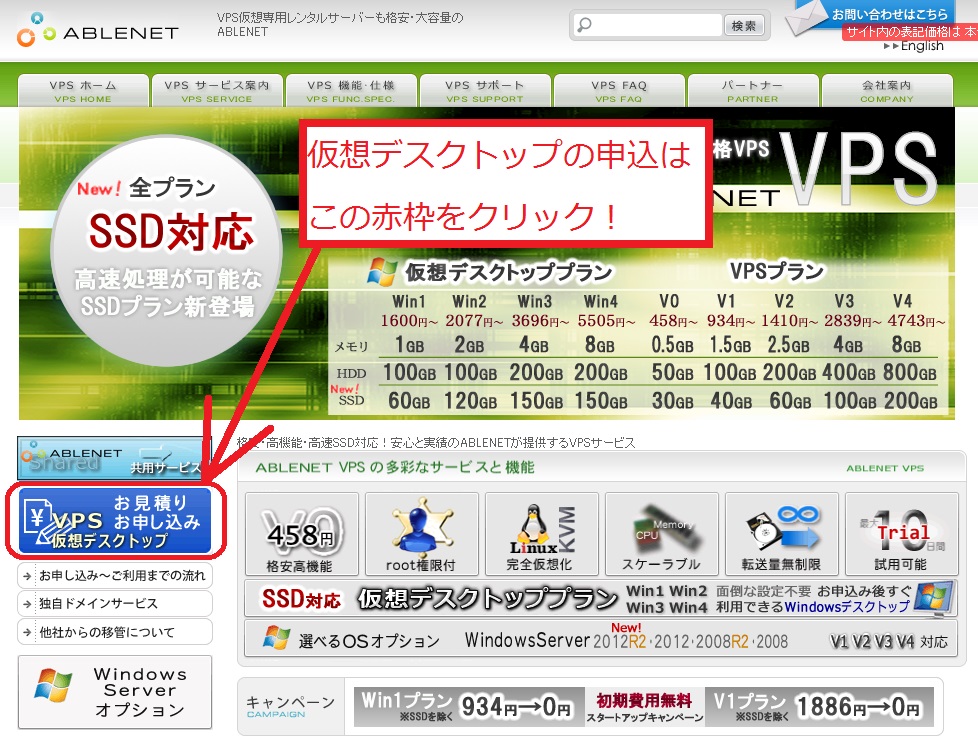Click the Windows flag by 仮想デスクトッププラン

(382, 272)
